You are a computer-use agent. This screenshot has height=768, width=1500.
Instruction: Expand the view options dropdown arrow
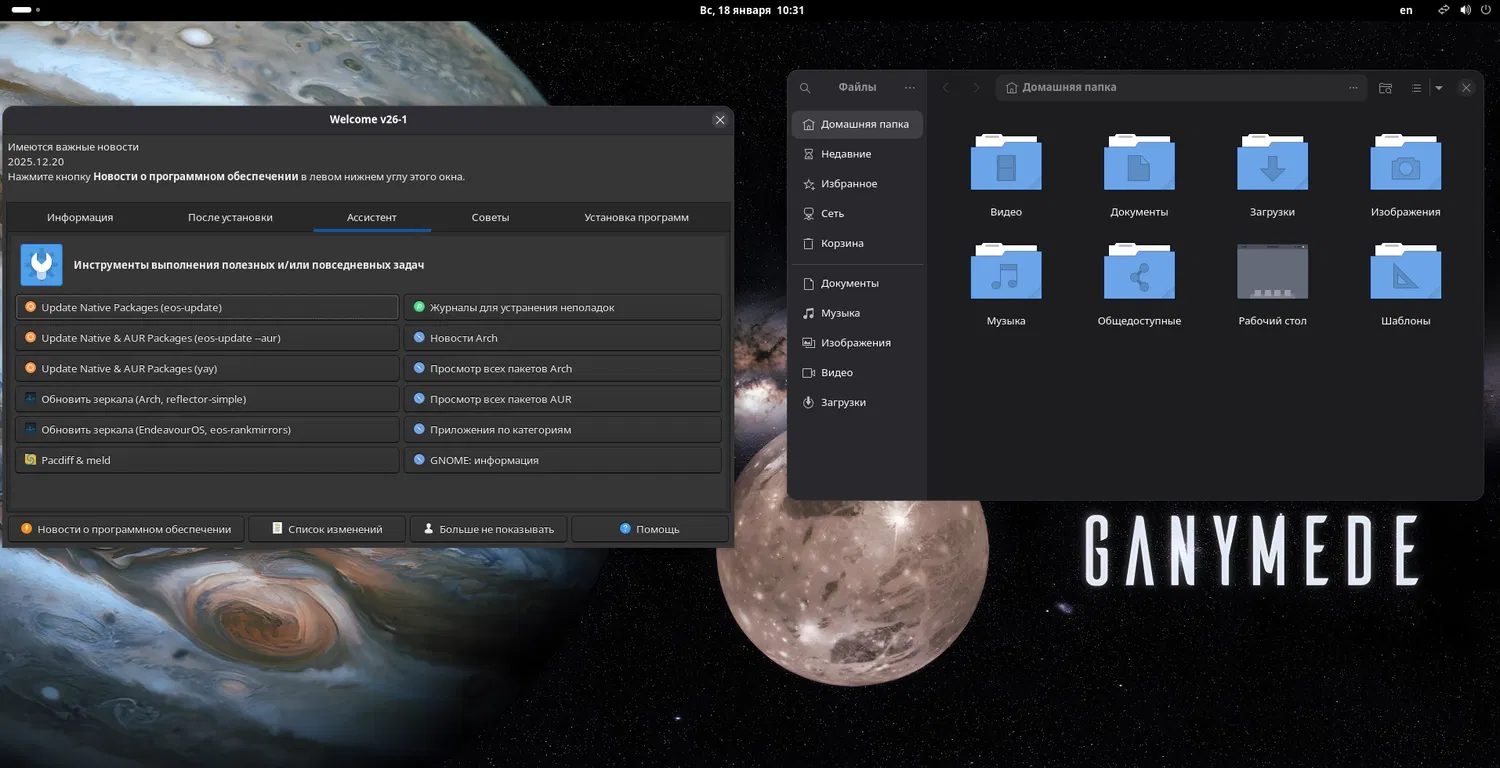tap(1439, 88)
